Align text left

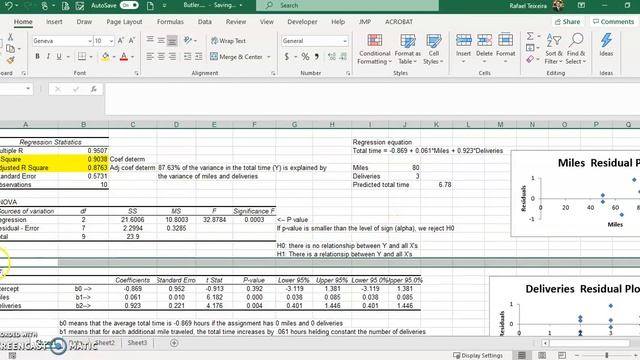[x=150, y=56]
